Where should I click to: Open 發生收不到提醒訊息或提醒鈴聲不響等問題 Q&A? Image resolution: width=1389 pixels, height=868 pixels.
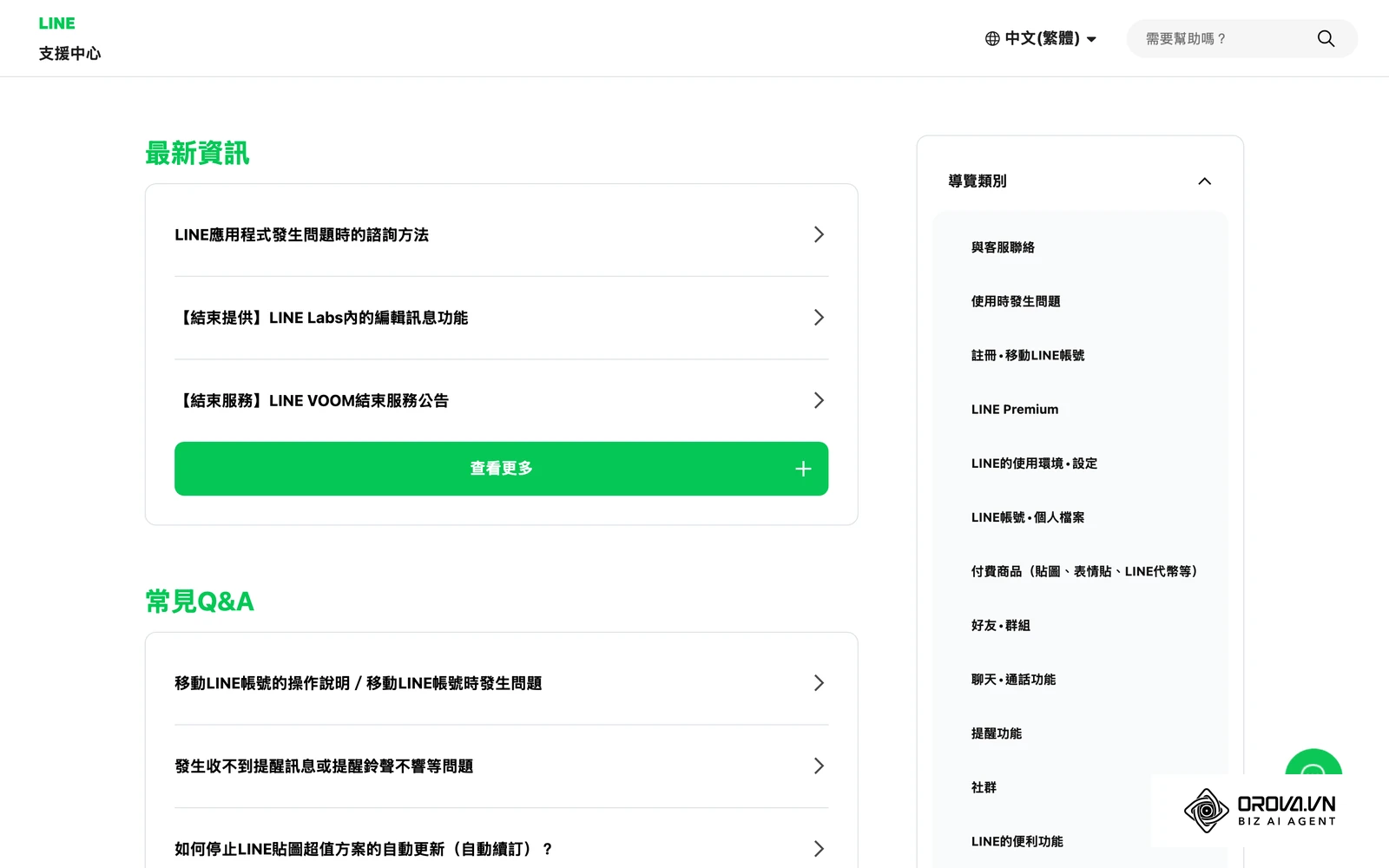coord(501,766)
